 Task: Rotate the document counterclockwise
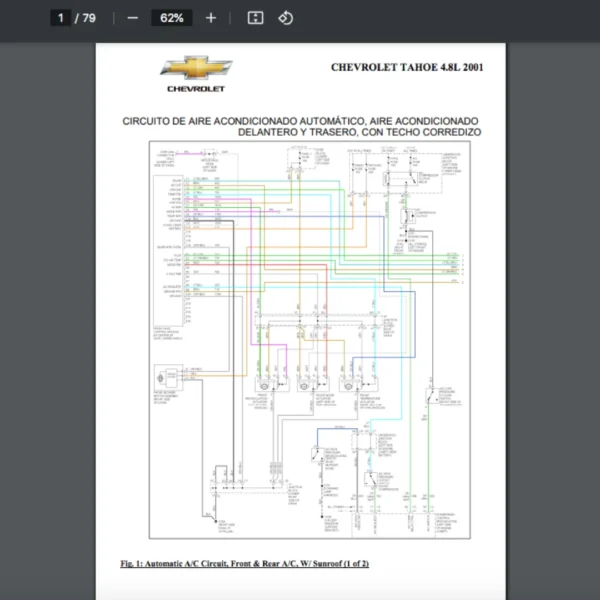pyautogui.click(x=285, y=18)
